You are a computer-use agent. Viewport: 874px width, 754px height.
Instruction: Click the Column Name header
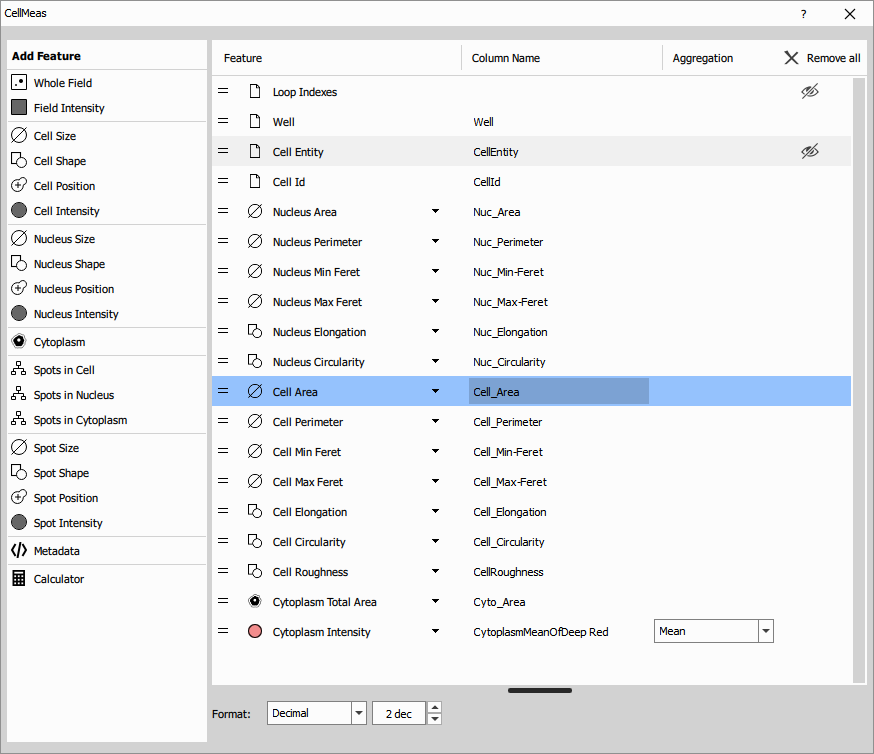(x=506, y=58)
